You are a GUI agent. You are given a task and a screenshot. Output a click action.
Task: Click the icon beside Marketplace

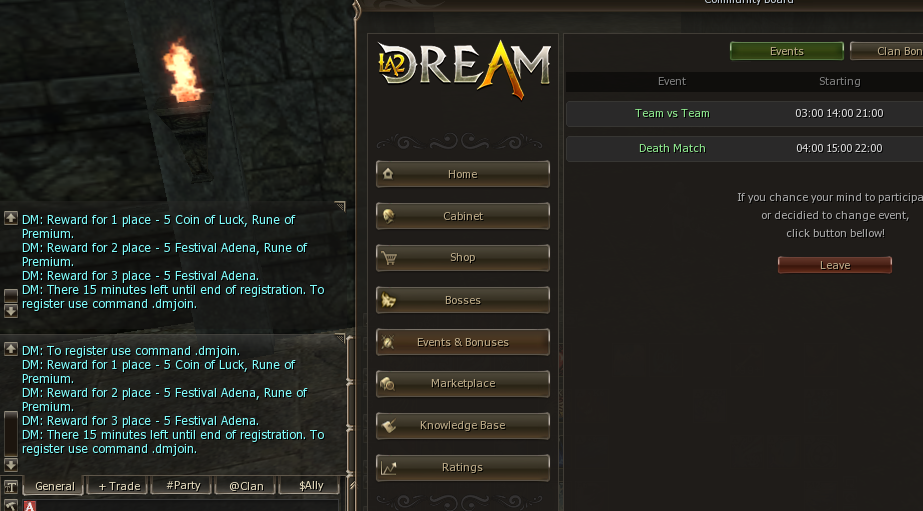387,384
